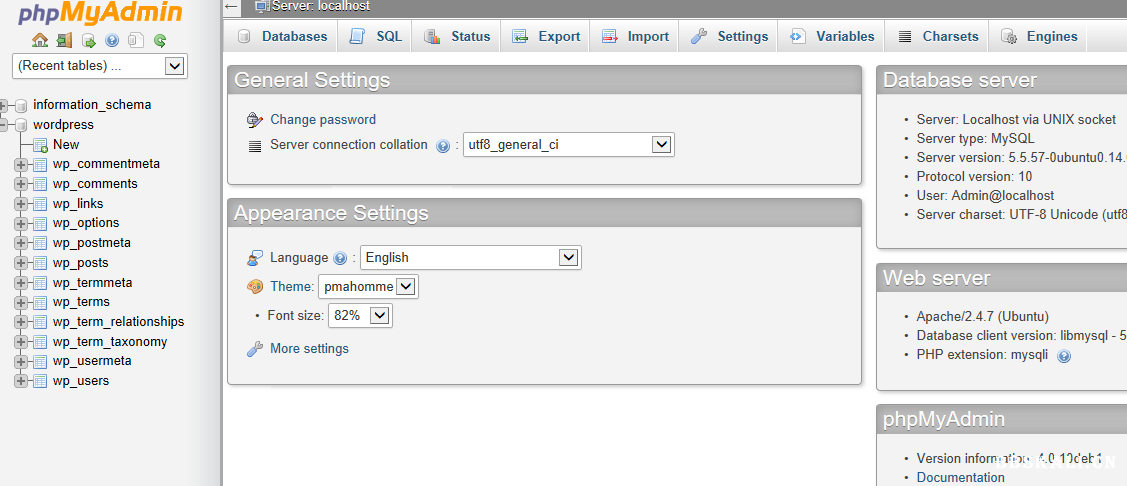Expand the wp_posts table node

pyautogui.click(x=21, y=263)
